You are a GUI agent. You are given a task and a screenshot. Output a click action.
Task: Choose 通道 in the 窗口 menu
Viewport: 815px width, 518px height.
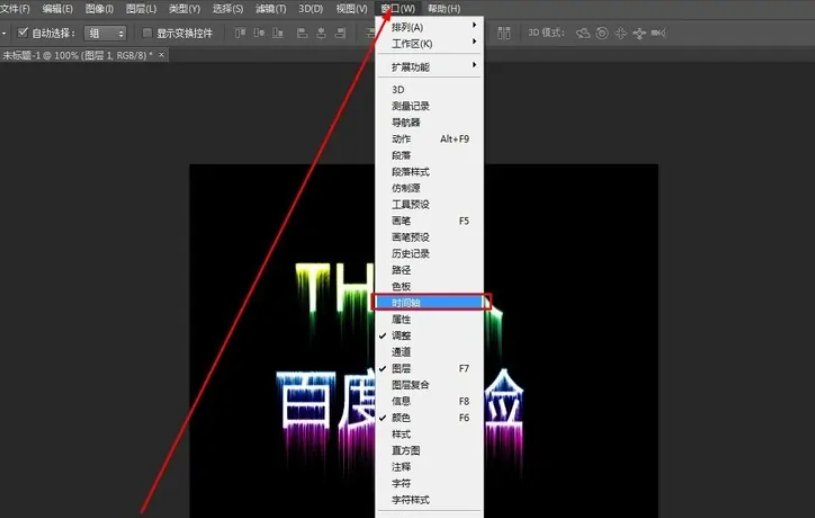[429, 352]
